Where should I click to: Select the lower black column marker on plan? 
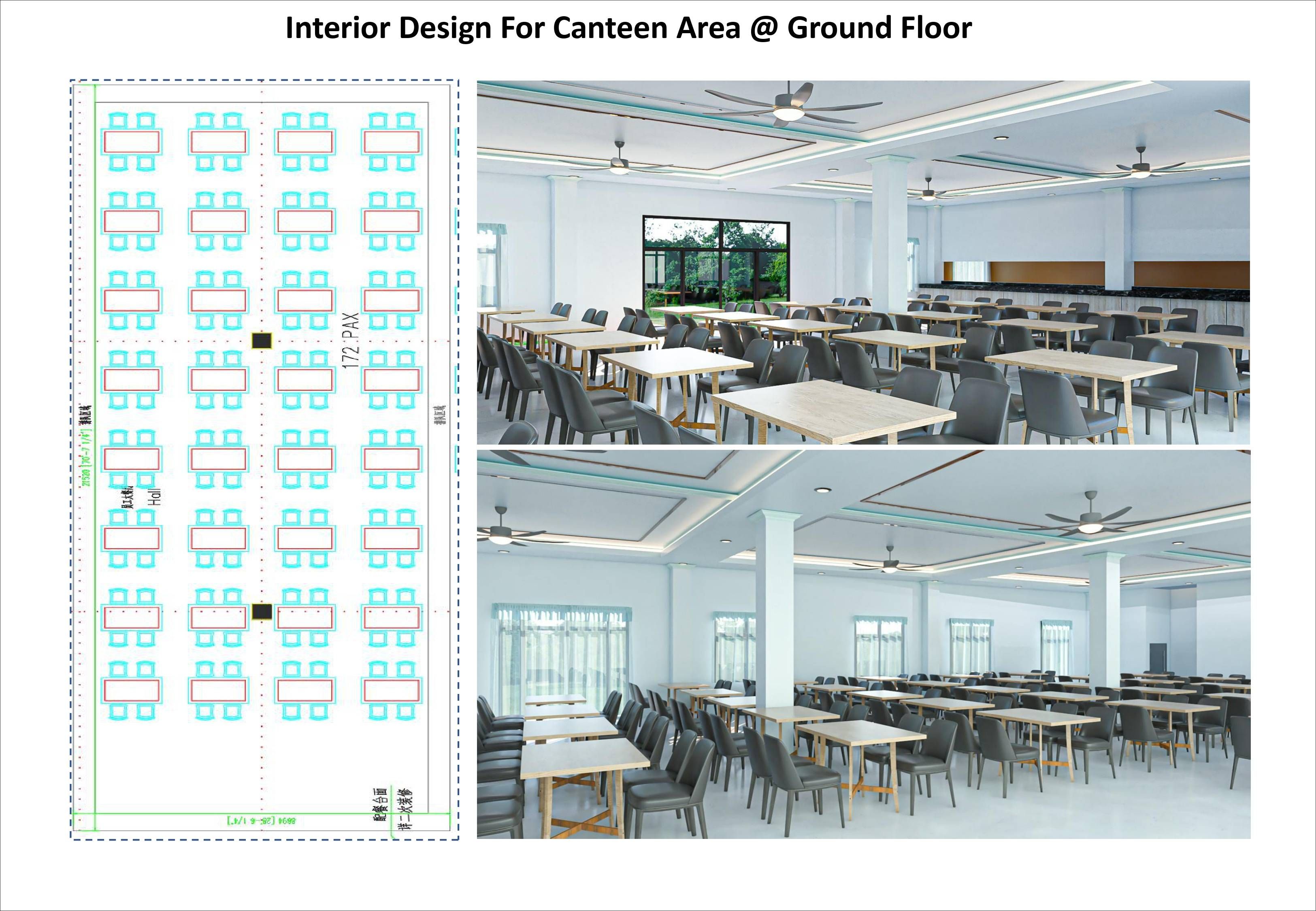(x=262, y=611)
